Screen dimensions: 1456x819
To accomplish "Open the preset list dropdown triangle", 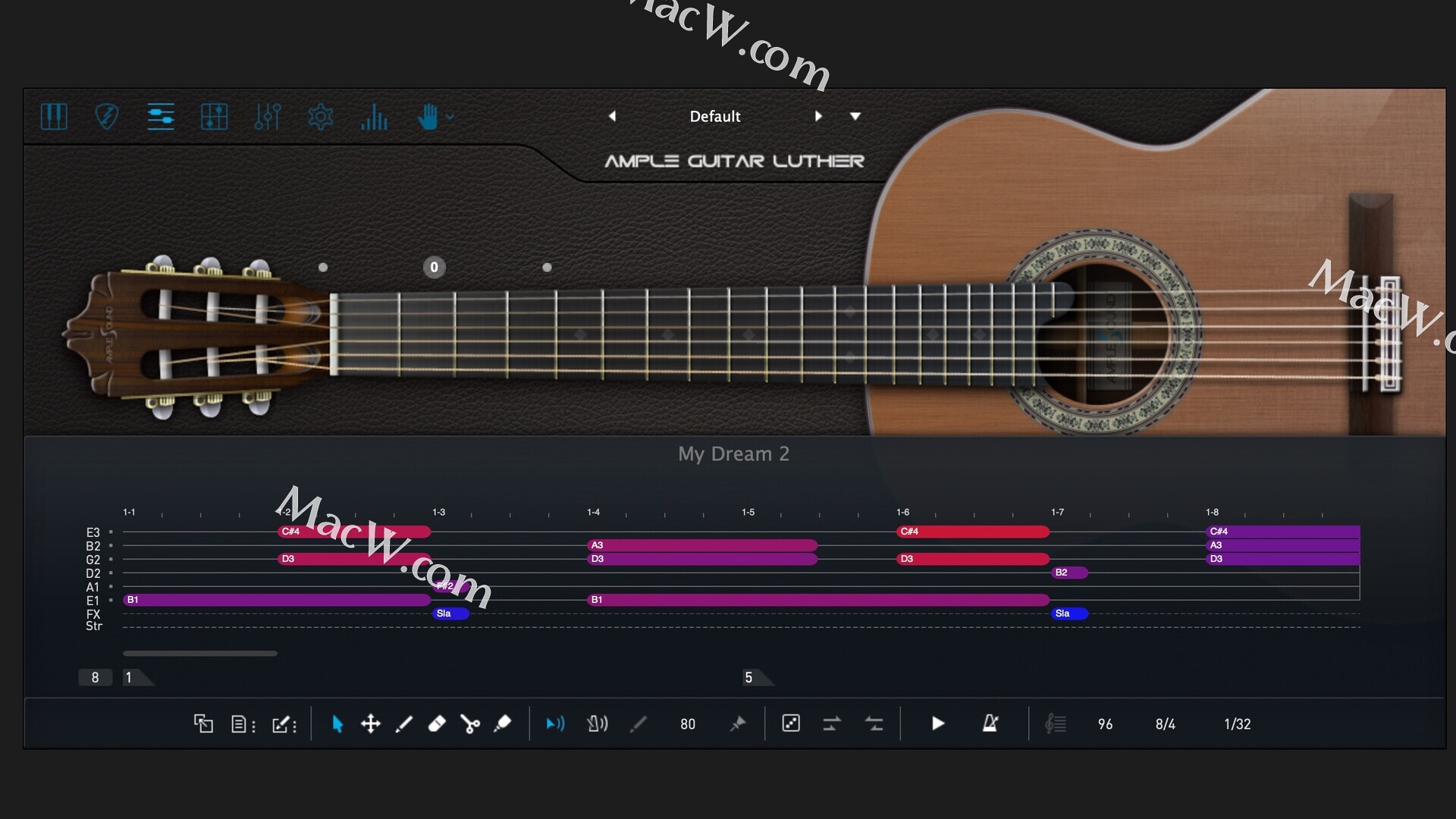I will point(855,116).
